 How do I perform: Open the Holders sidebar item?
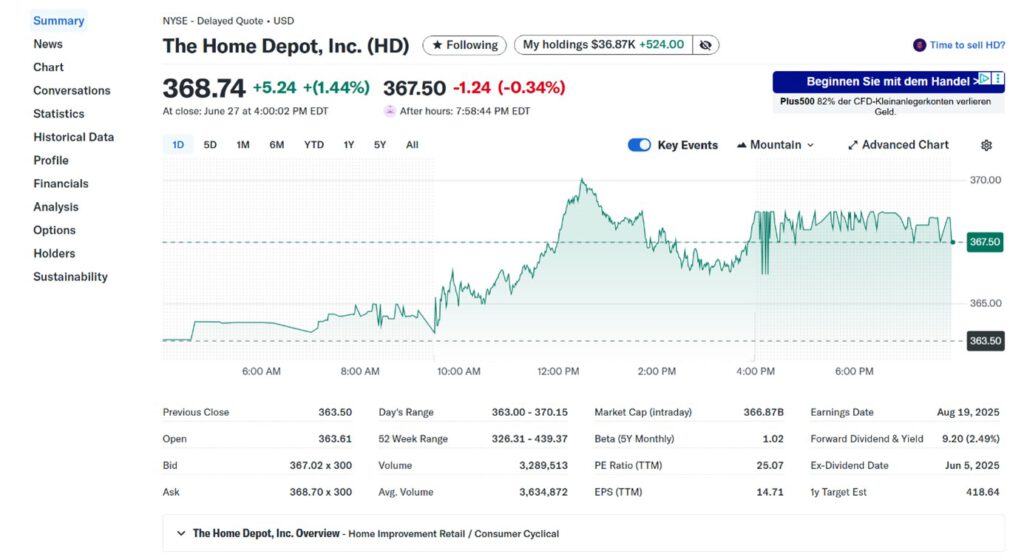[x=54, y=253]
